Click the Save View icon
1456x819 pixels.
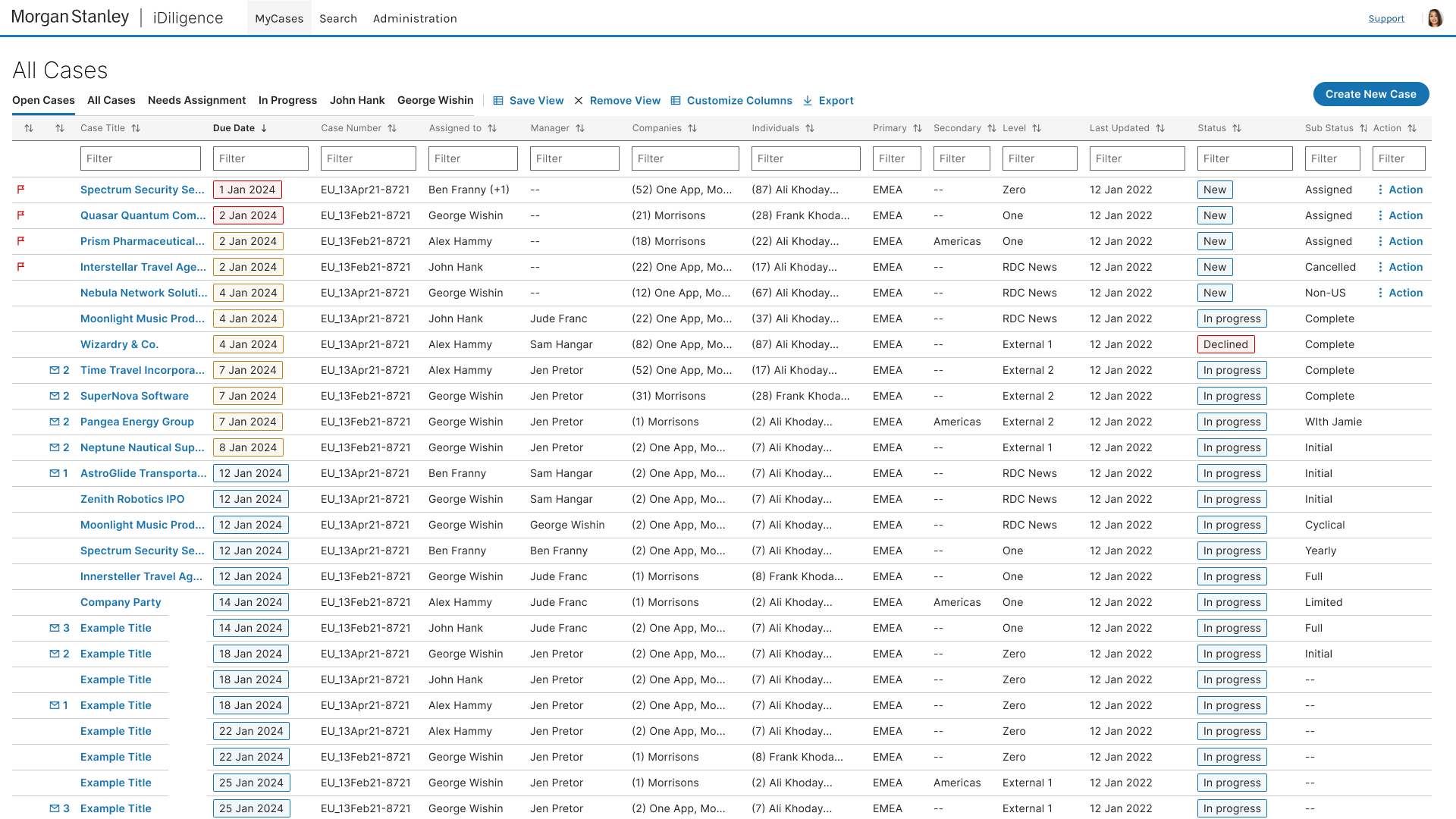pos(498,101)
